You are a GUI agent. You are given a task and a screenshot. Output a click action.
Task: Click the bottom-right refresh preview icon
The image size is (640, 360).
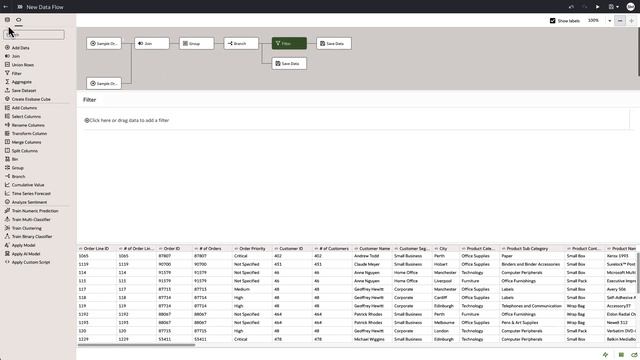point(634,355)
